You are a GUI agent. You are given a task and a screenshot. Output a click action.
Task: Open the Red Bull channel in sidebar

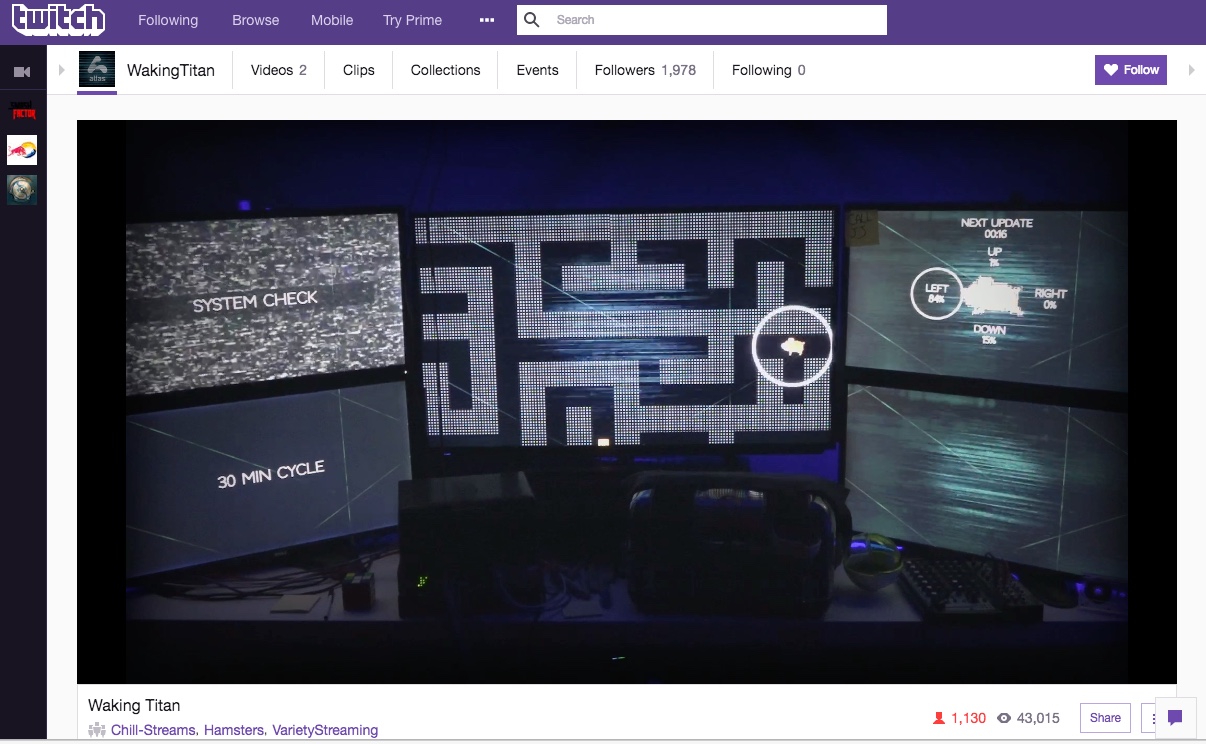[22, 150]
